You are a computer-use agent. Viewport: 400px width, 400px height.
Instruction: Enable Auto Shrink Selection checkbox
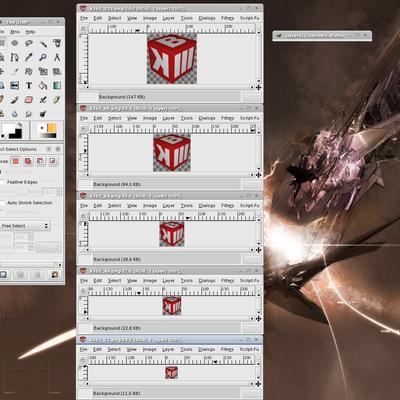click(x=3, y=203)
